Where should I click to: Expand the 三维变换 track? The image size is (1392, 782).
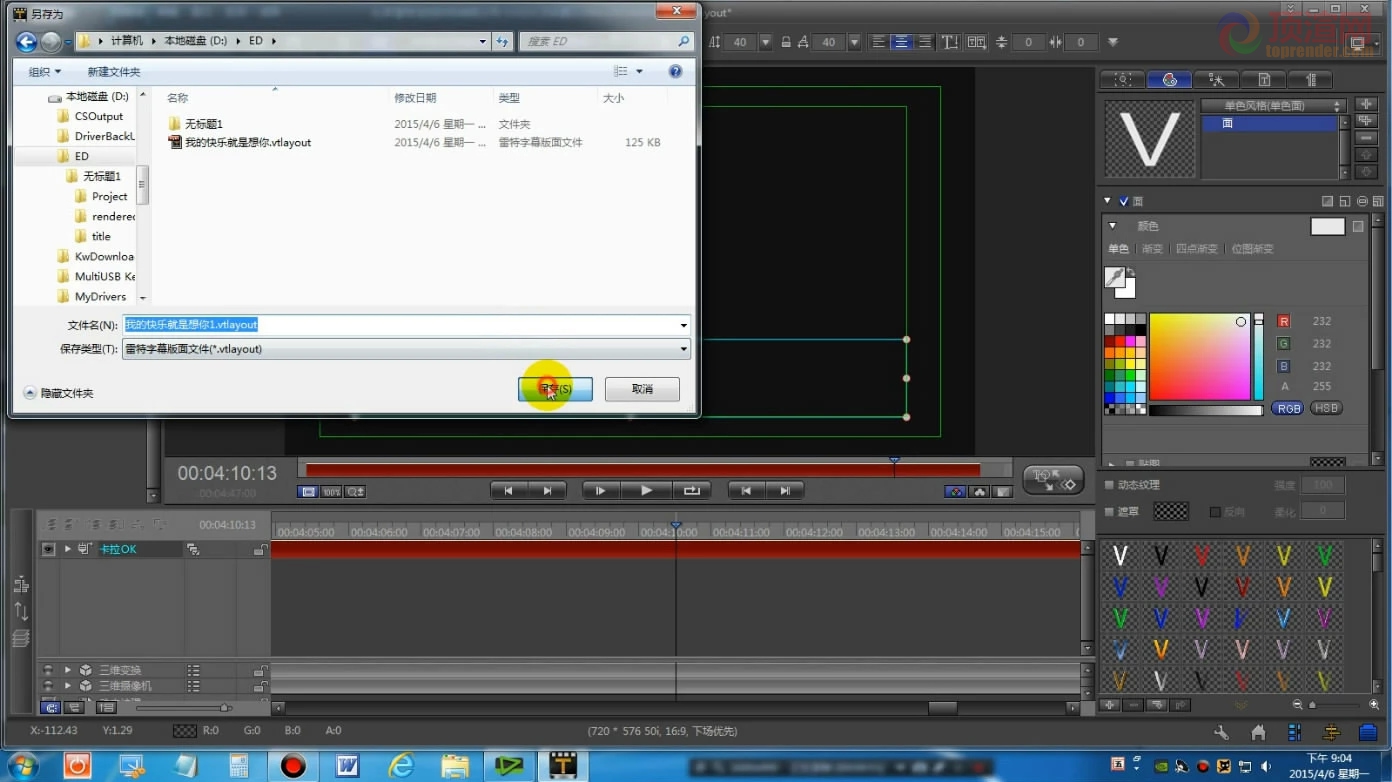click(68, 670)
